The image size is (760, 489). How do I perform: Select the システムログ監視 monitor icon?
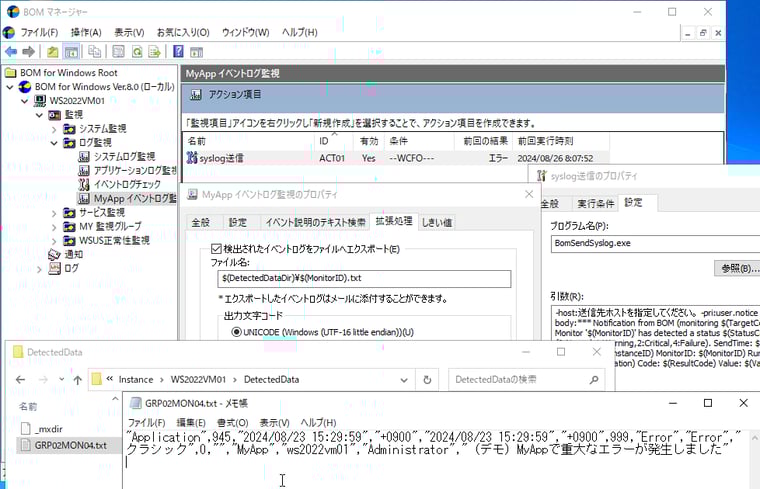pos(84,157)
